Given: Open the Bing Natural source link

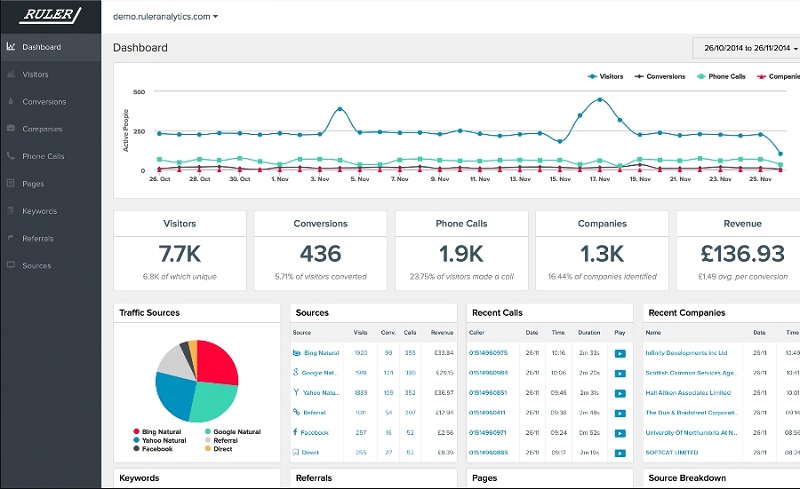Looking at the screenshot, I should [321, 353].
